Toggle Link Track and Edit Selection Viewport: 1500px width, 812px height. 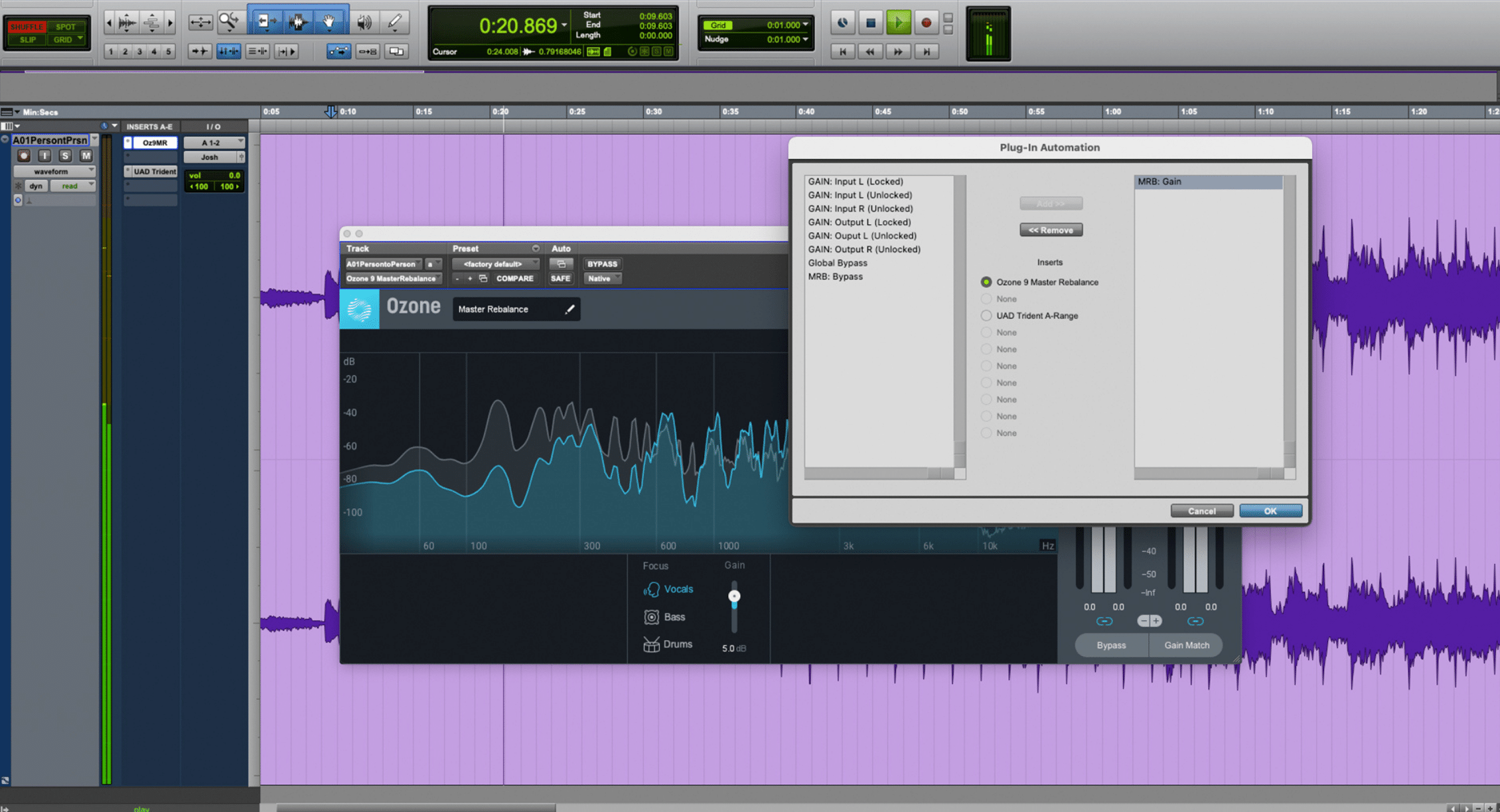pyautogui.click(x=258, y=51)
